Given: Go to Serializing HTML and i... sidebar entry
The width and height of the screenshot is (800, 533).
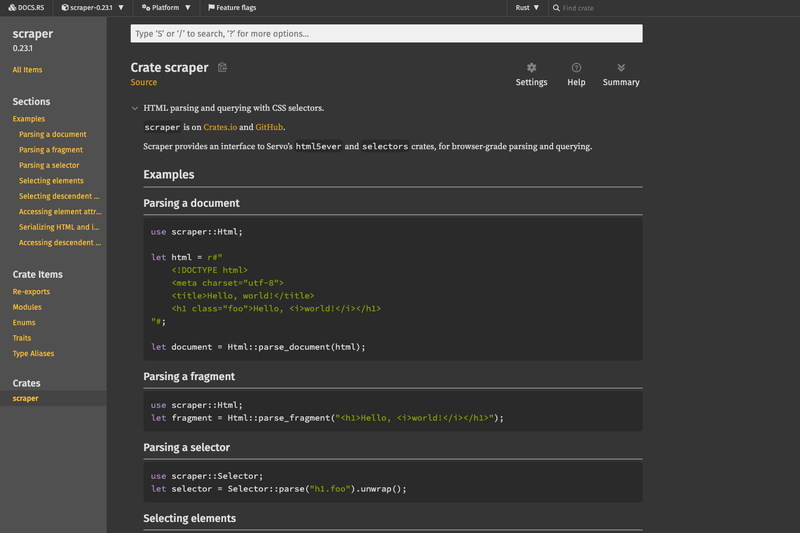Looking at the screenshot, I should (59, 227).
